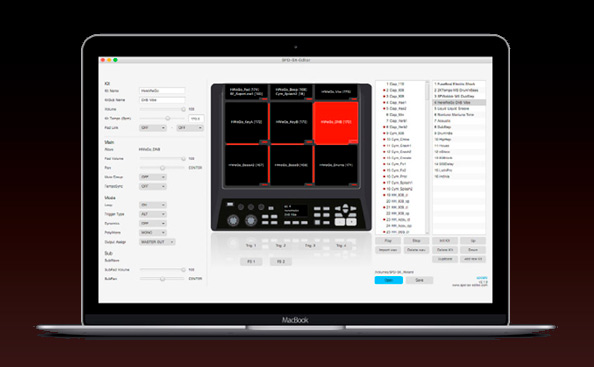Click the blue Open button
Viewport: 594px width, 367px height.
click(x=389, y=280)
